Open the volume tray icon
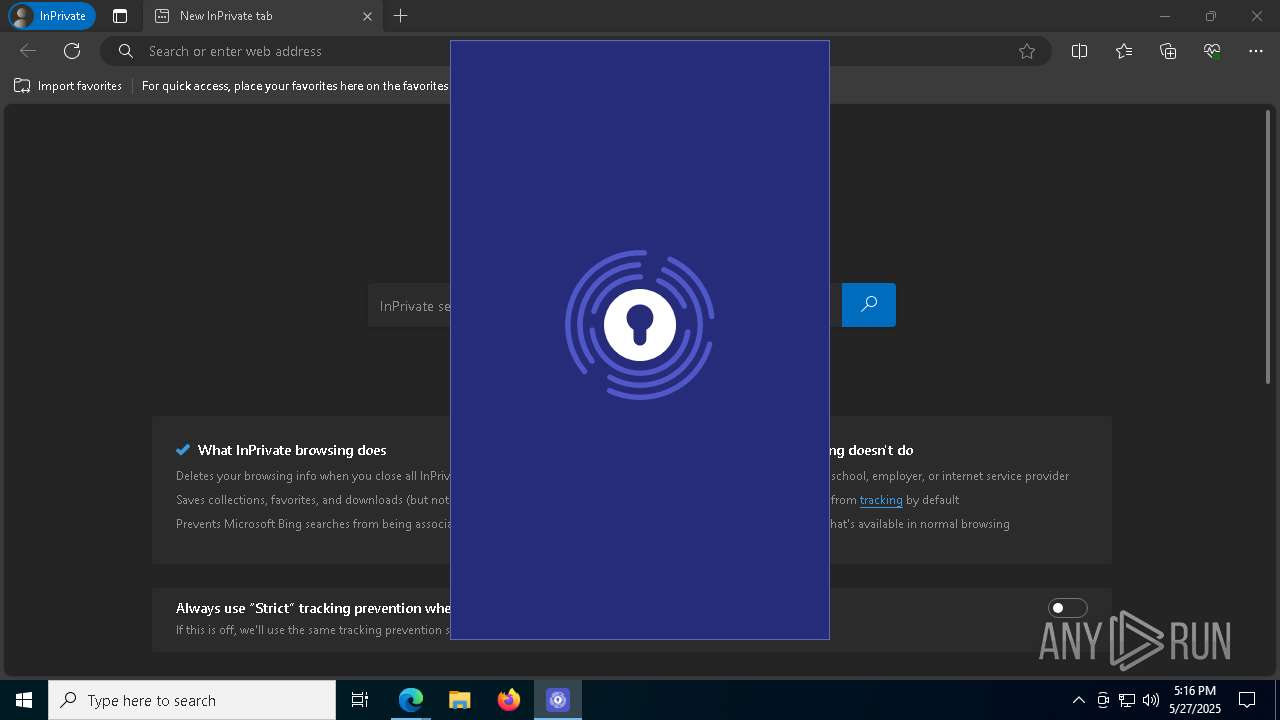The image size is (1280, 720). click(1151, 700)
